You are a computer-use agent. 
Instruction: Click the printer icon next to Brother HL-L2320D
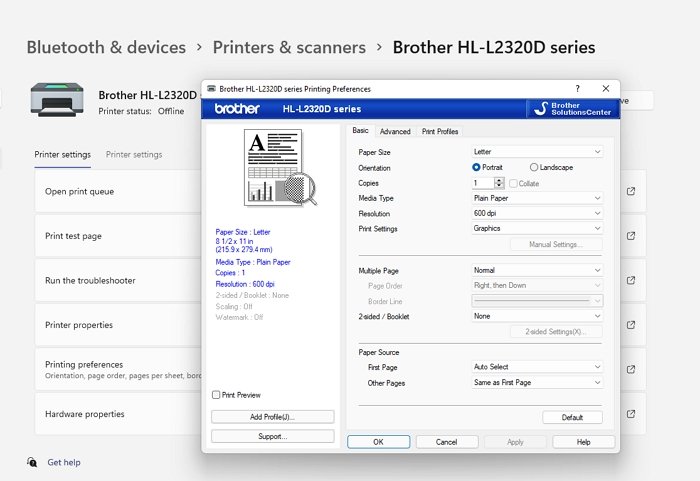(59, 101)
